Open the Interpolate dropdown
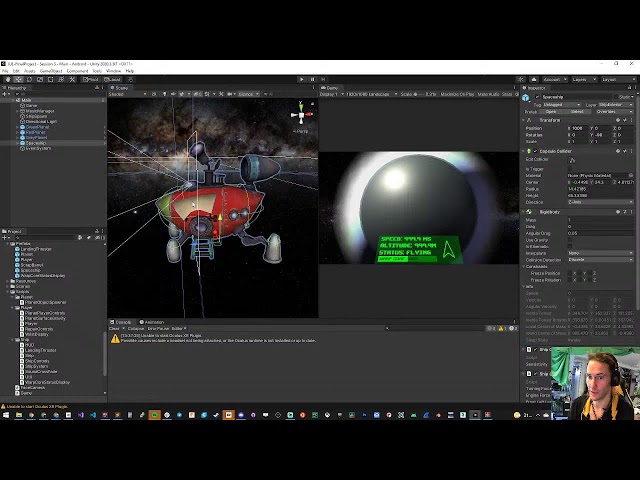The height and width of the screenshot is (480, 640). (x=600, y=253)
